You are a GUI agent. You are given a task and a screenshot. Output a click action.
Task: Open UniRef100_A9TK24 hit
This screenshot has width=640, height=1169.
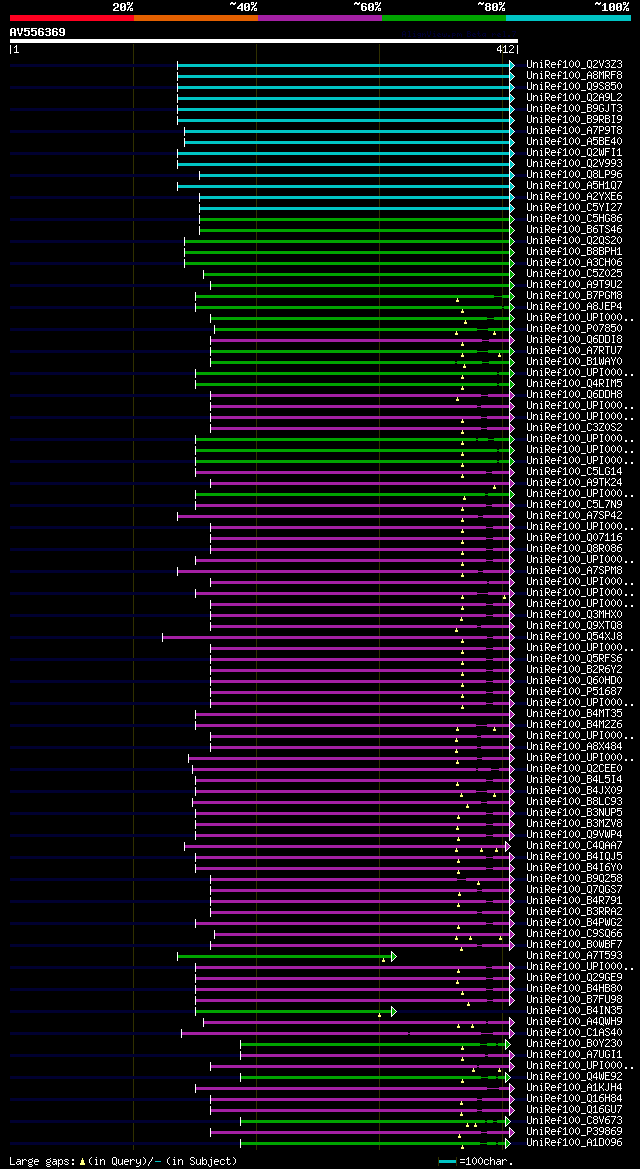[574, 483]
